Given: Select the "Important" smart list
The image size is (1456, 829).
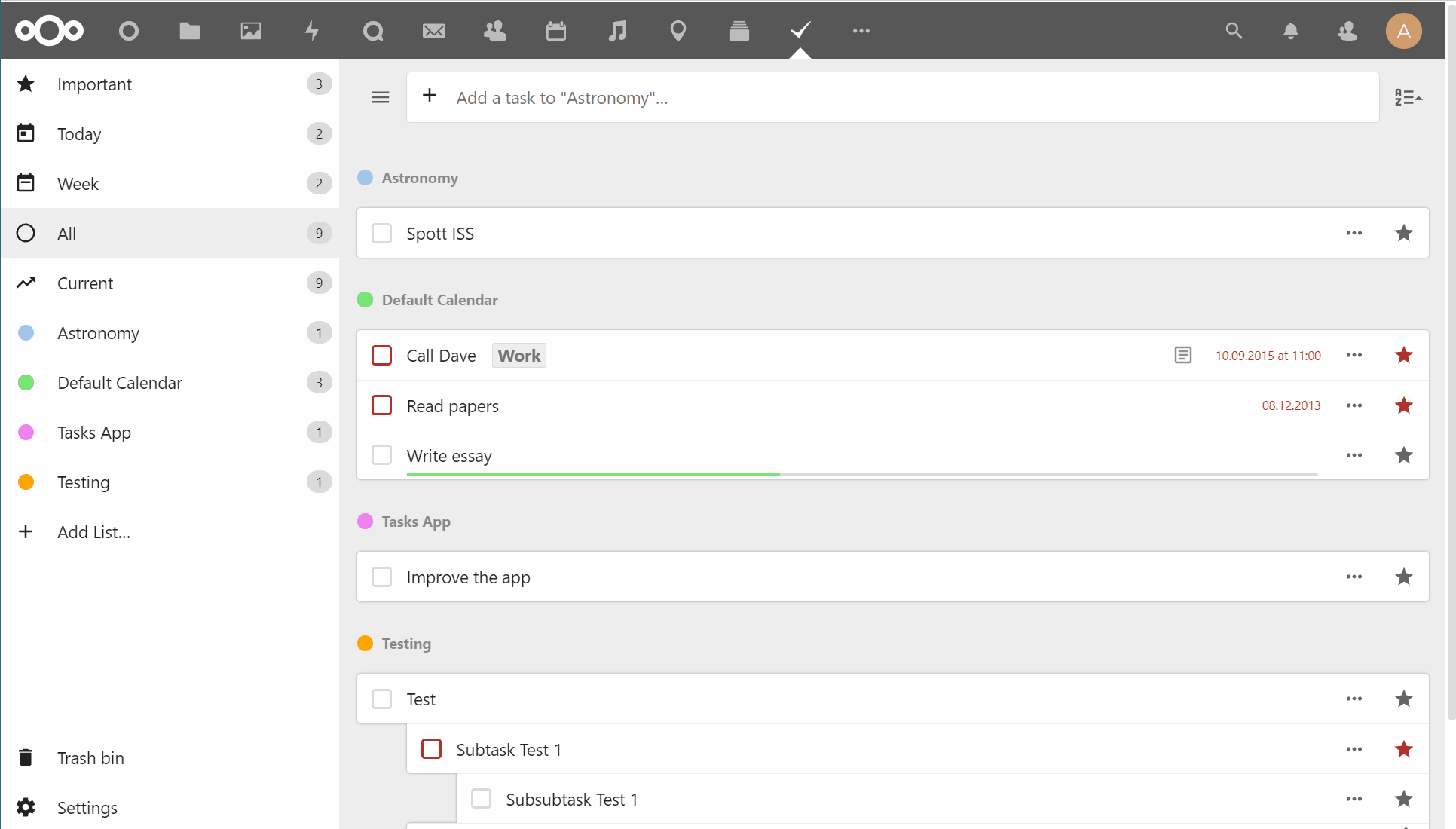Looking at the screenshot, I should (x=94, y=84).
